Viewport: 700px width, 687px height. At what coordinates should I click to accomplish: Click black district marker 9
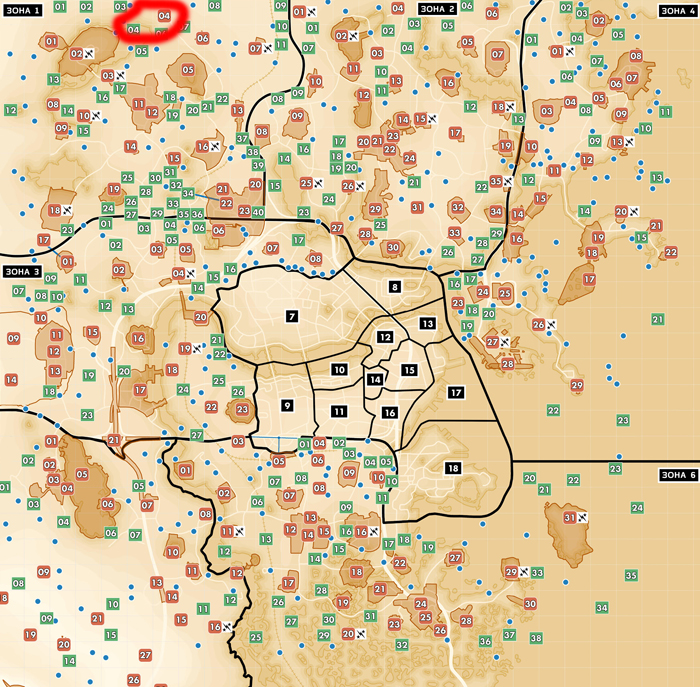[287, 405]
